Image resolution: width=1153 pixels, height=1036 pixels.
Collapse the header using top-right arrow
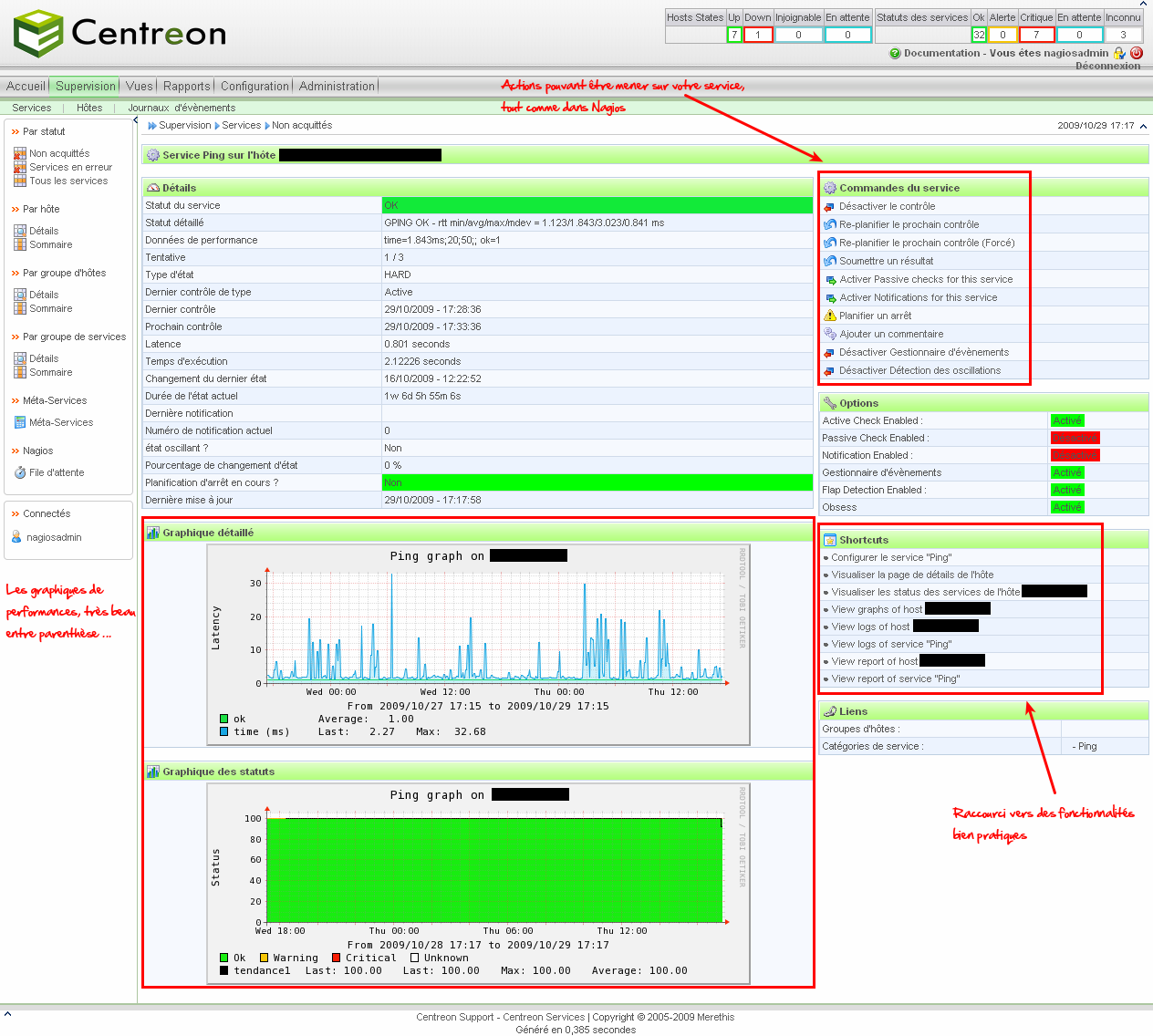point(1144,126)
